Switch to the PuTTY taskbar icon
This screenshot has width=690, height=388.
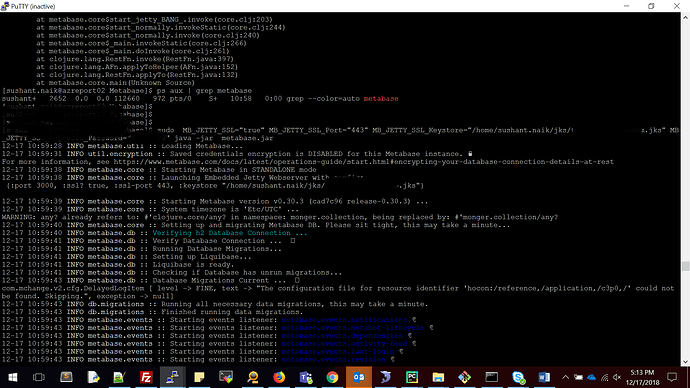(172, 377)
